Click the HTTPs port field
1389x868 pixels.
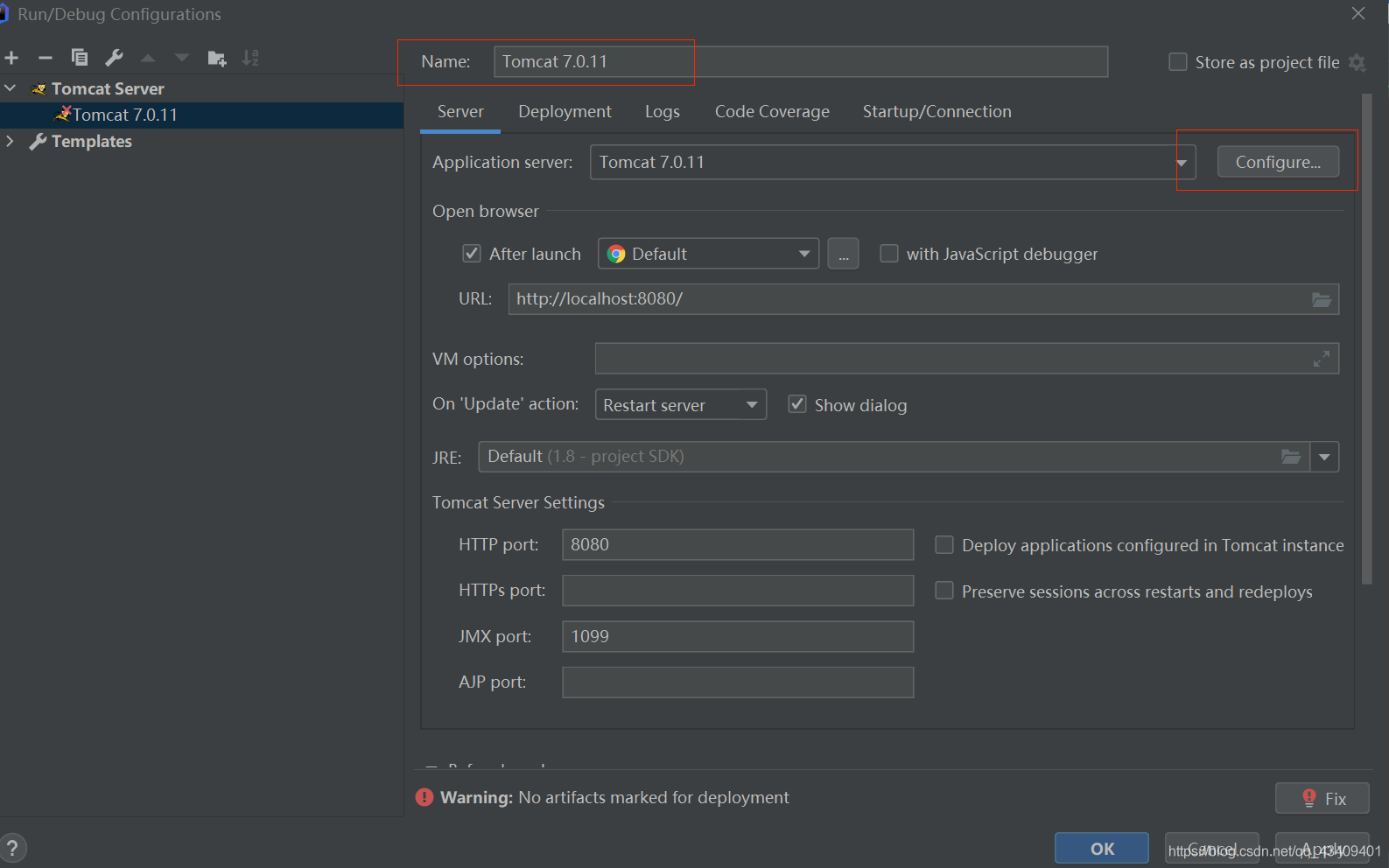(x=738, y=591)
